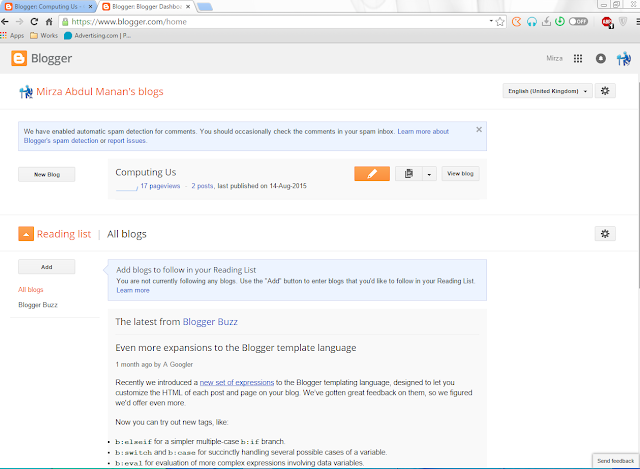
Task: Open a new browser tab
Action: [x=205, y=7]
